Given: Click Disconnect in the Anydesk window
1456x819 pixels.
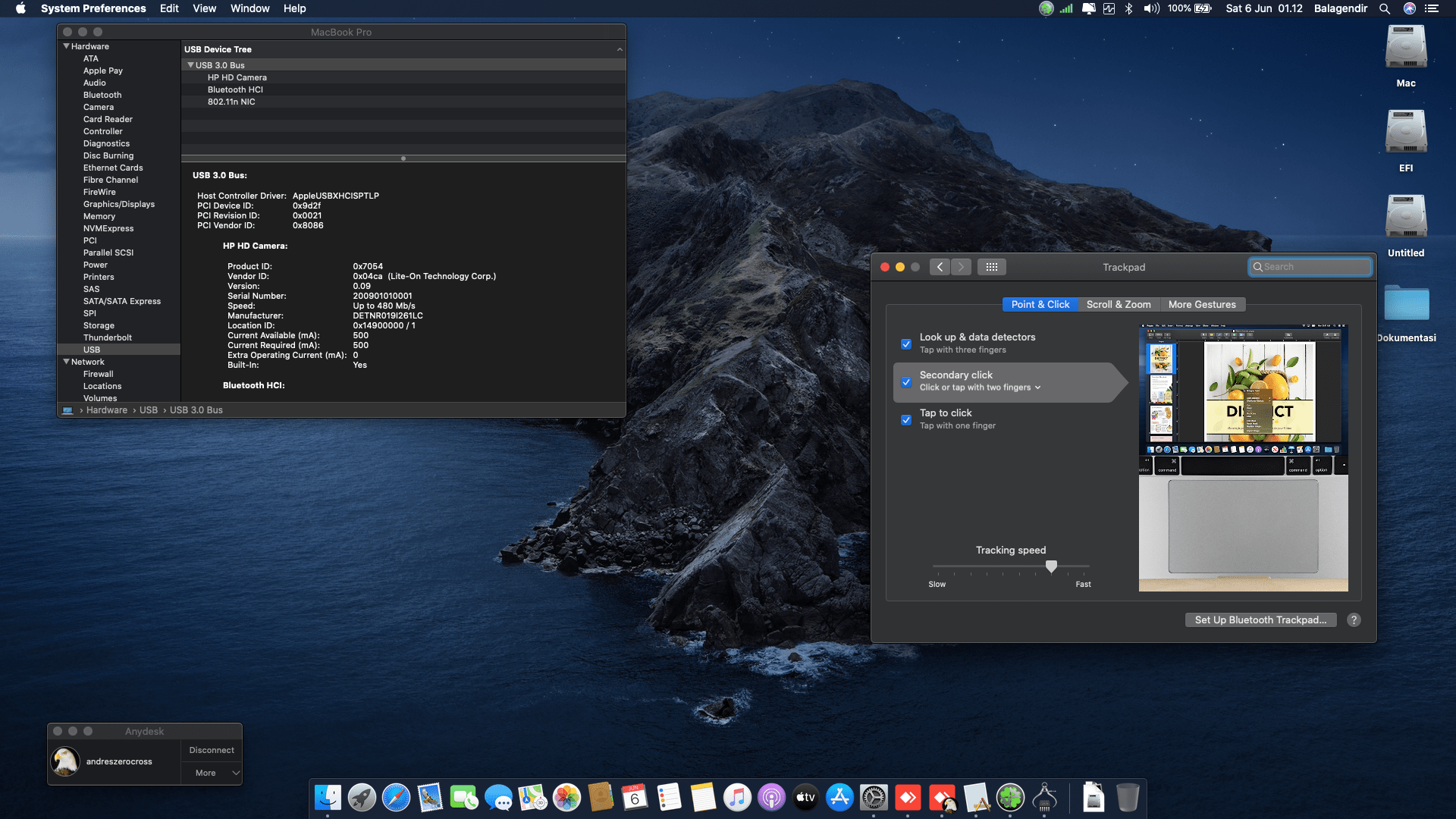Looking at the screenshot, I should [x=212, y=750].
